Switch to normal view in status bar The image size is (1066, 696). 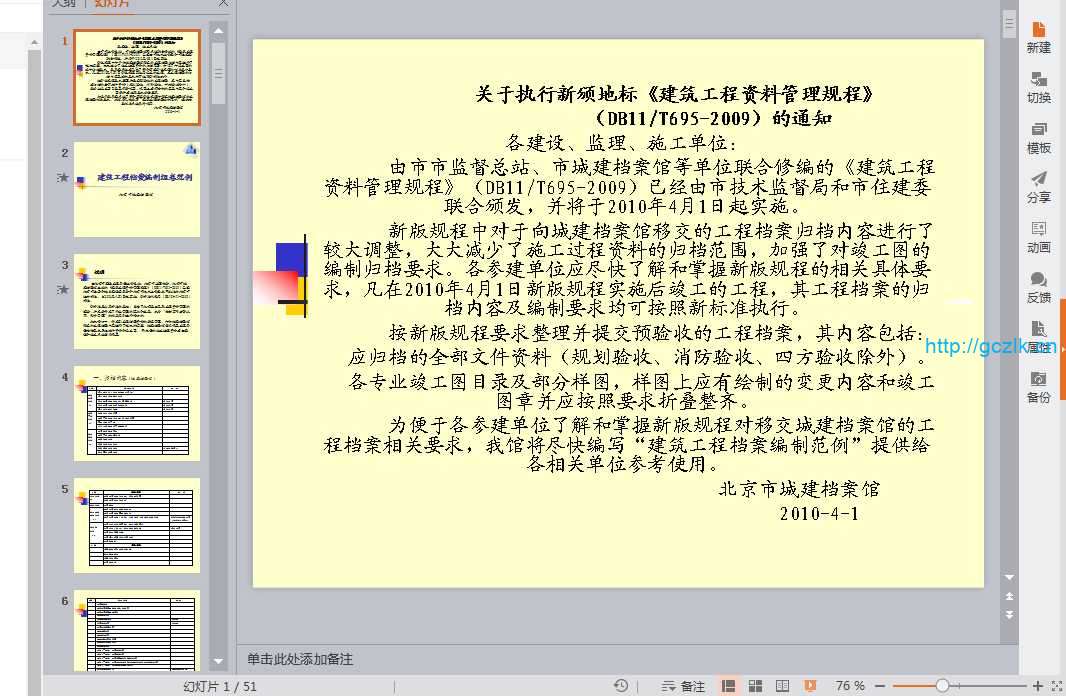[x=729, y=686]
